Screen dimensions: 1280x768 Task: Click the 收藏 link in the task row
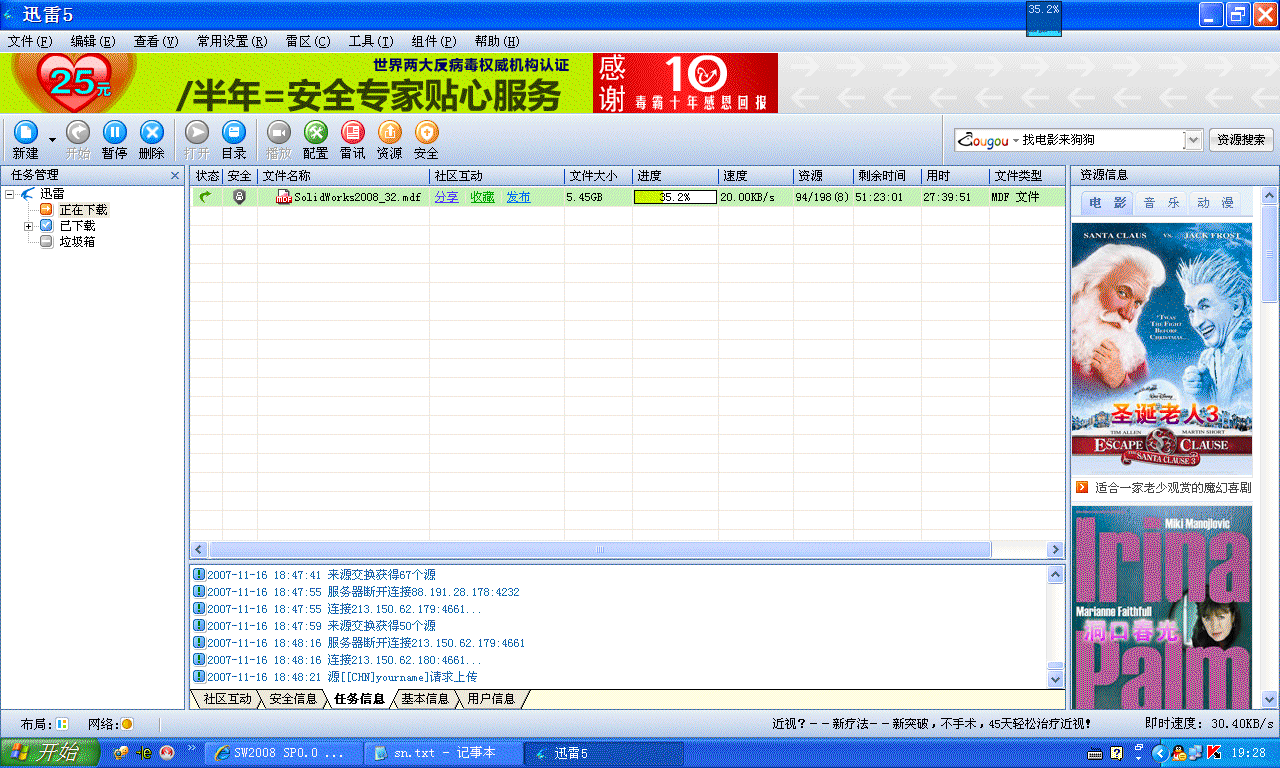[483, 197]
